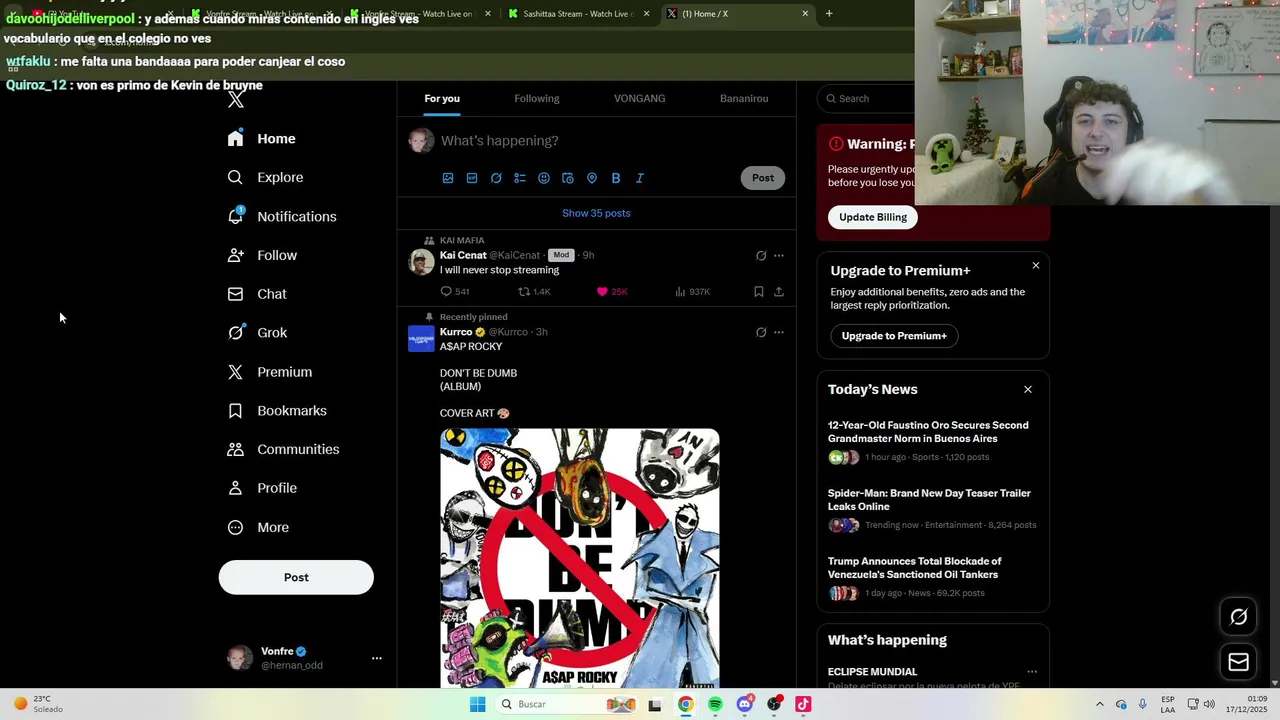The image size is (1280, 720).
Task: Click Grok icon on Kai Cenat's post
Action: [761, 256]
